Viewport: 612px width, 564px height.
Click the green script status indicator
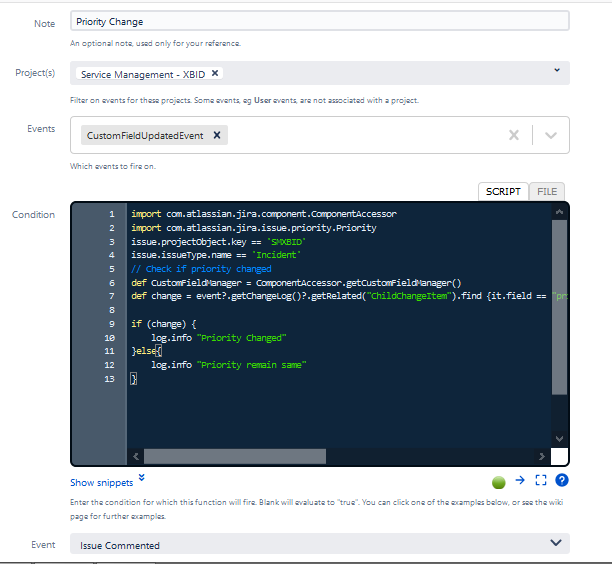point(498,482)
